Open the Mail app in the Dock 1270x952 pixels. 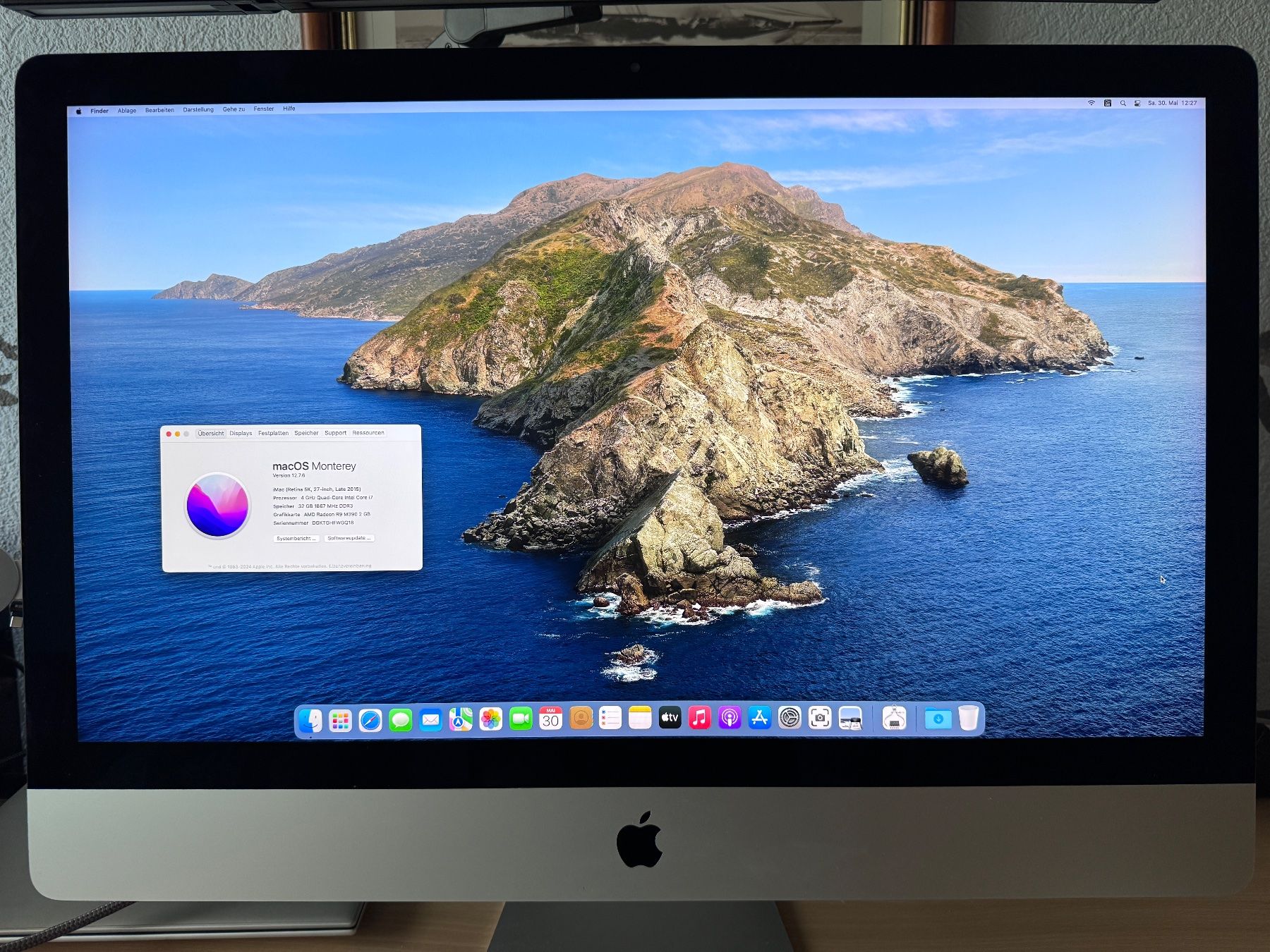430,720
